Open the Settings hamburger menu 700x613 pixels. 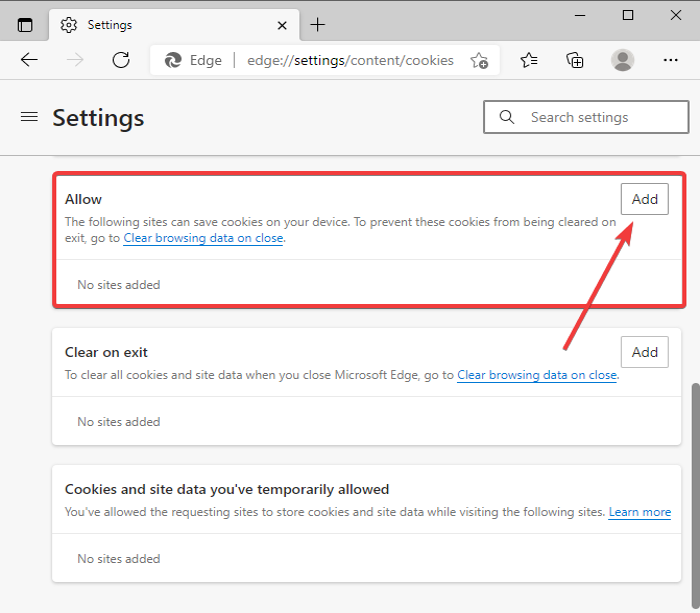tap(29, 117)
